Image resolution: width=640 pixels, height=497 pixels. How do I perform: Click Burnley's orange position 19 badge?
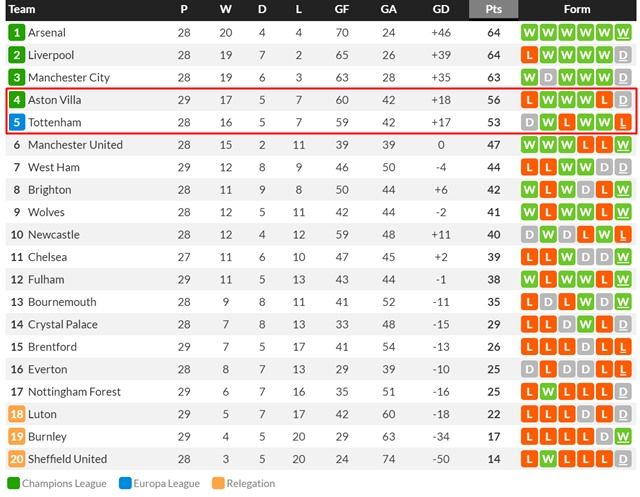point(16,437)
